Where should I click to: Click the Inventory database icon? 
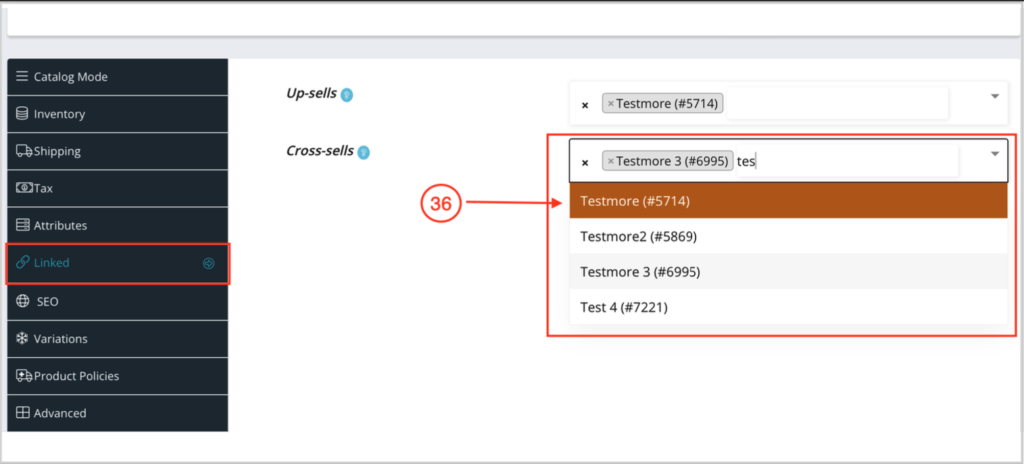tap(22, 114)
